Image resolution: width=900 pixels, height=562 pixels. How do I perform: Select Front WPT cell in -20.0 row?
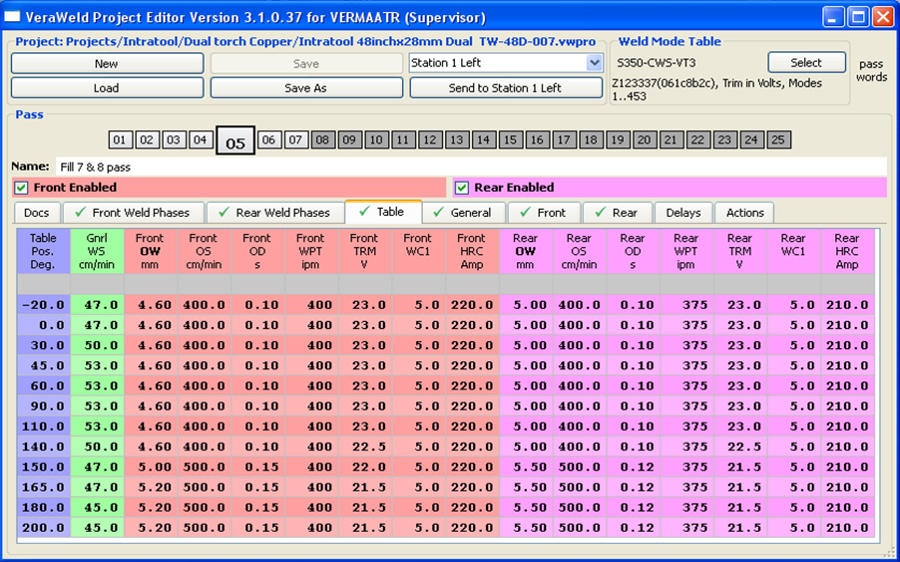pyautogui.click(x=311, y=305)
